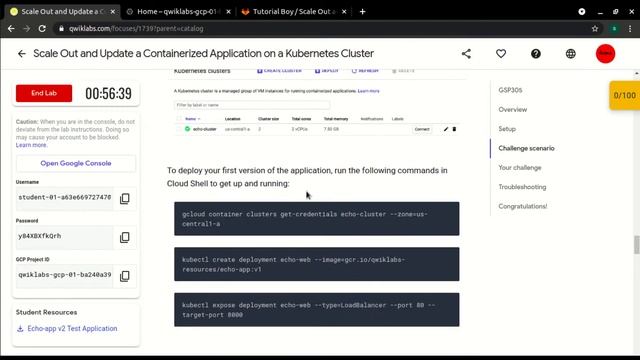Click the kubectl expose deployment code block

317,310
